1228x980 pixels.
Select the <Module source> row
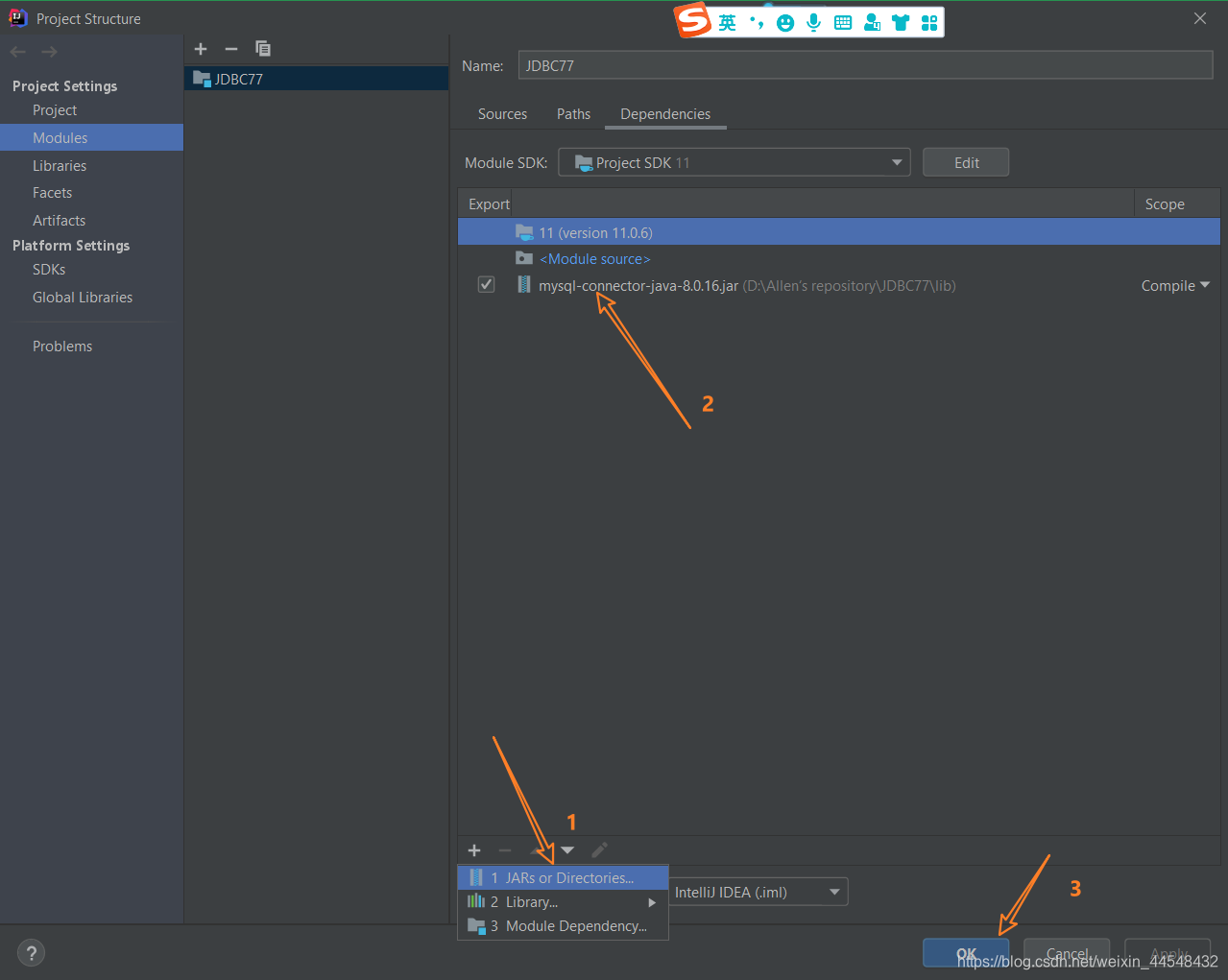pyautogui.click(x=839, y=258)
